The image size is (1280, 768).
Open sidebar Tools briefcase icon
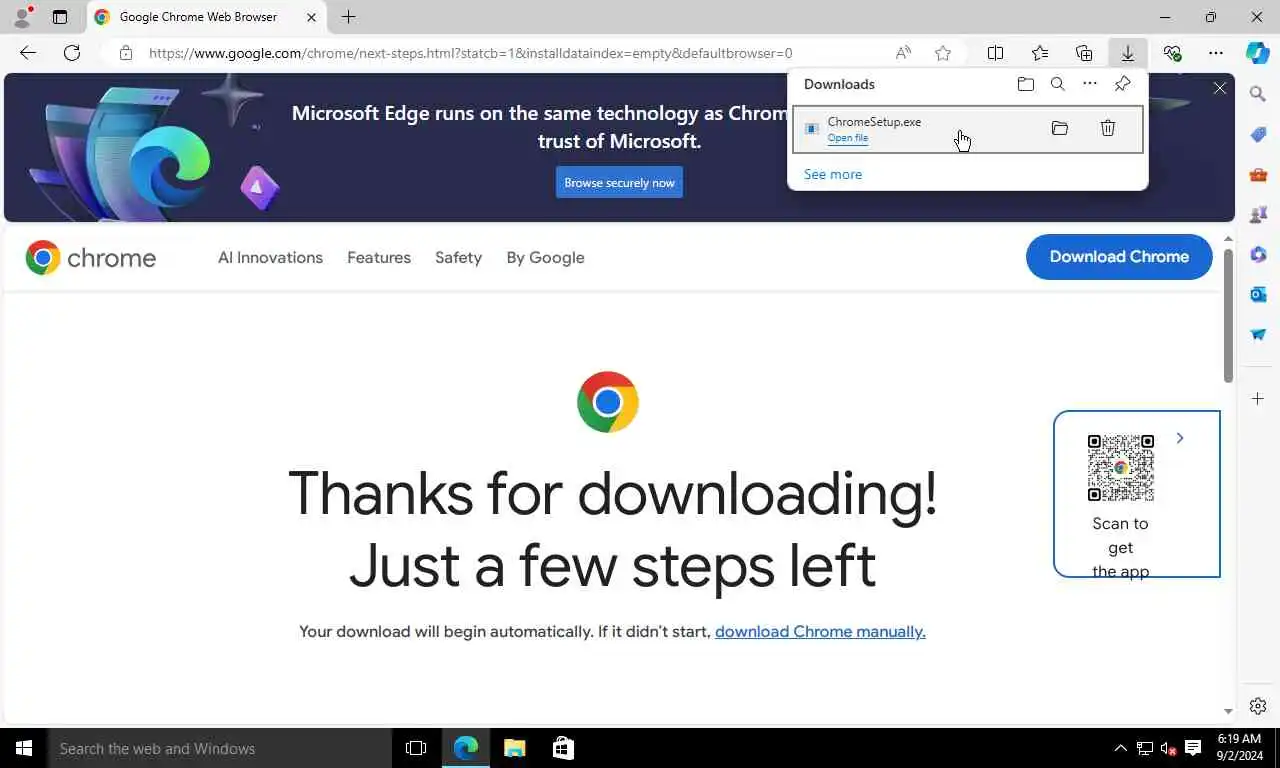(1258, 174)
